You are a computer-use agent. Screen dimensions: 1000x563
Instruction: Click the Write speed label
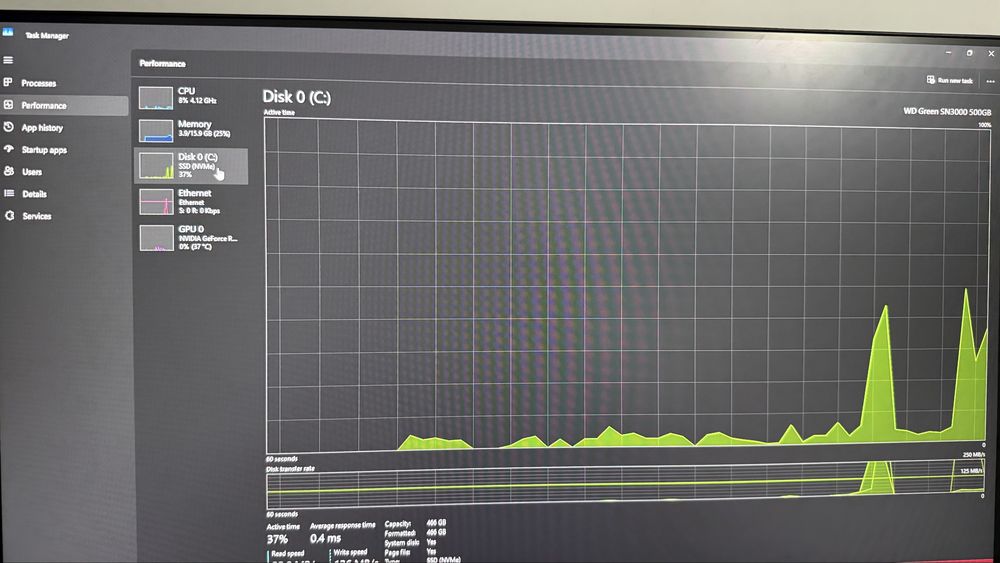click(350, 552)
